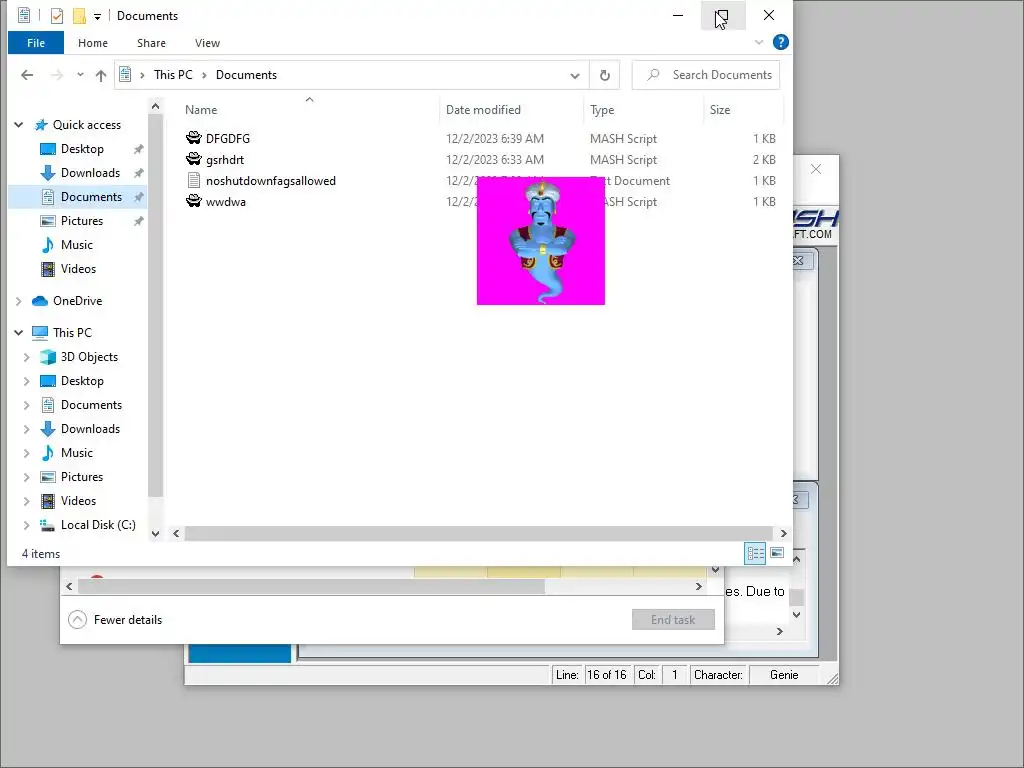Open Desktop in Quick access
This screenshot has height=768, width=1024.
point(82,149)
